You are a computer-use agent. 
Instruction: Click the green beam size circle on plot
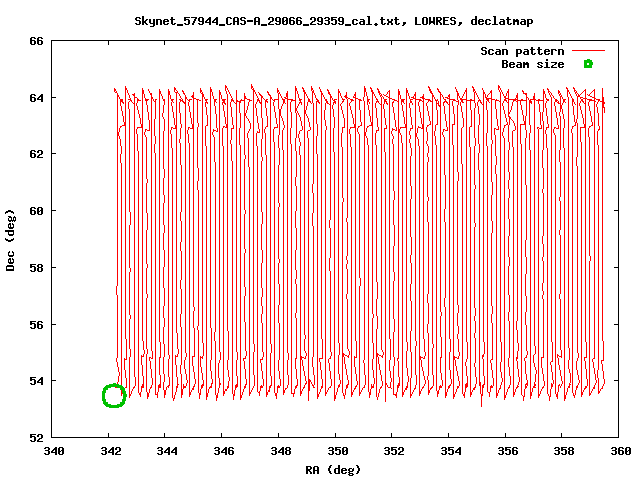[114, 396]
